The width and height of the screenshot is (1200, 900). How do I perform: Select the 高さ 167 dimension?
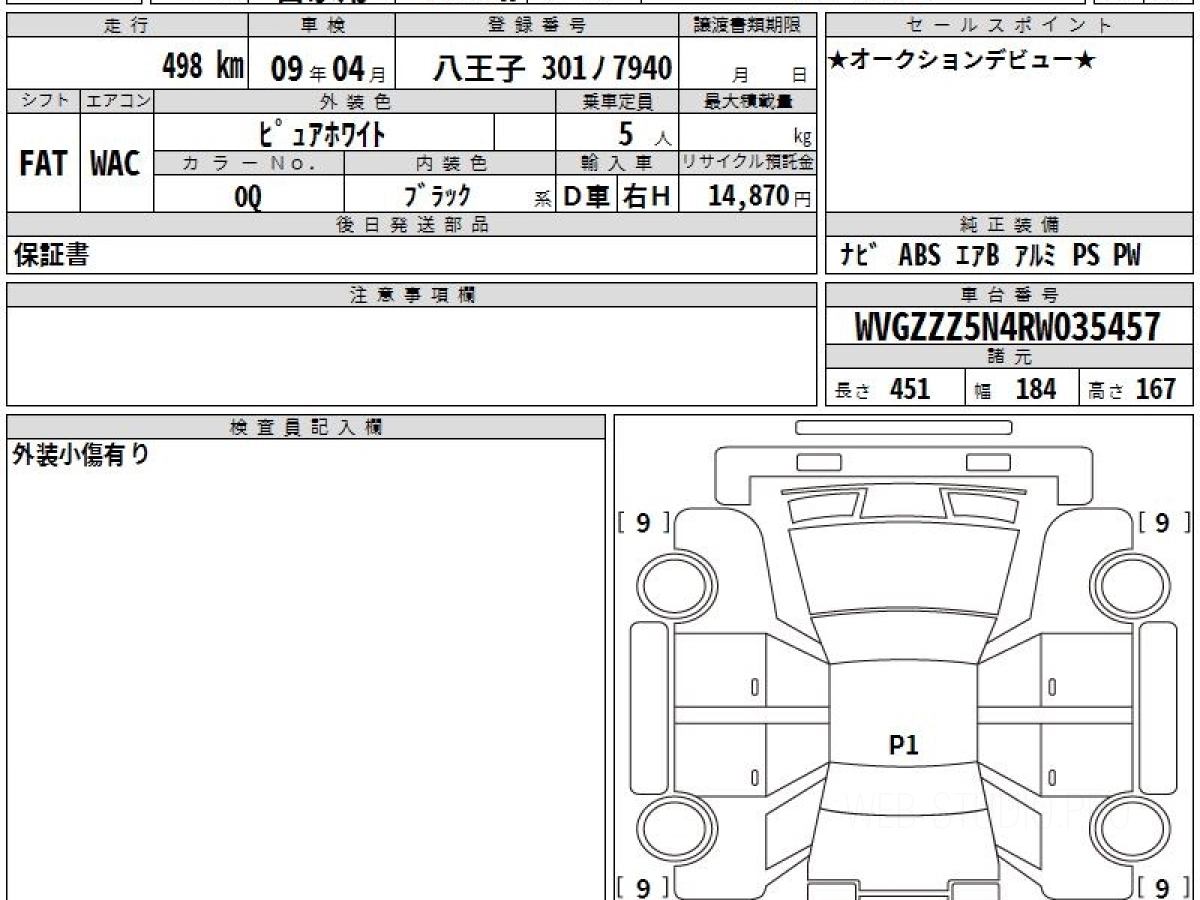tap(1134, 390)
